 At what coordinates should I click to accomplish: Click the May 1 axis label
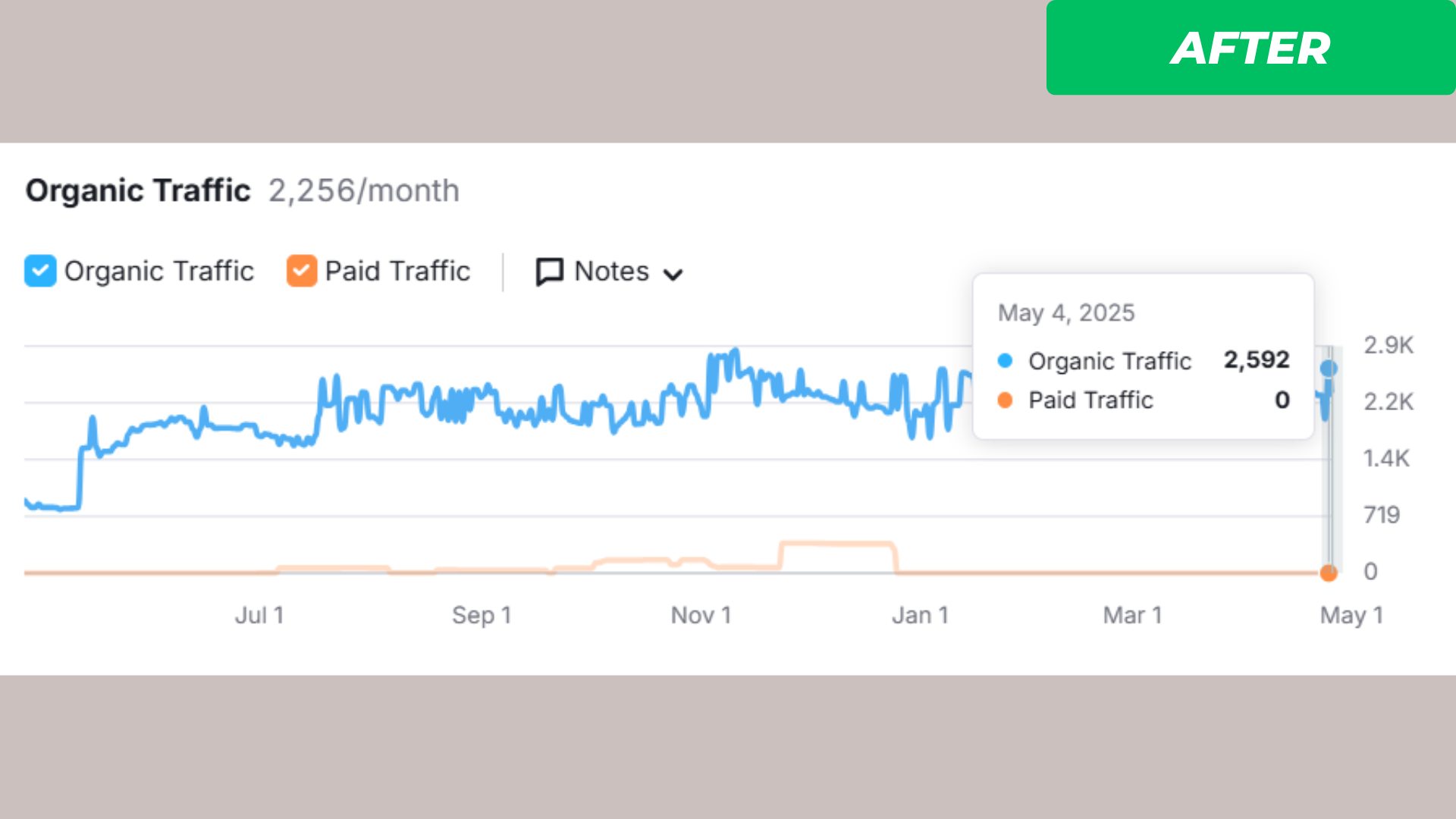tap(1351, 615)
